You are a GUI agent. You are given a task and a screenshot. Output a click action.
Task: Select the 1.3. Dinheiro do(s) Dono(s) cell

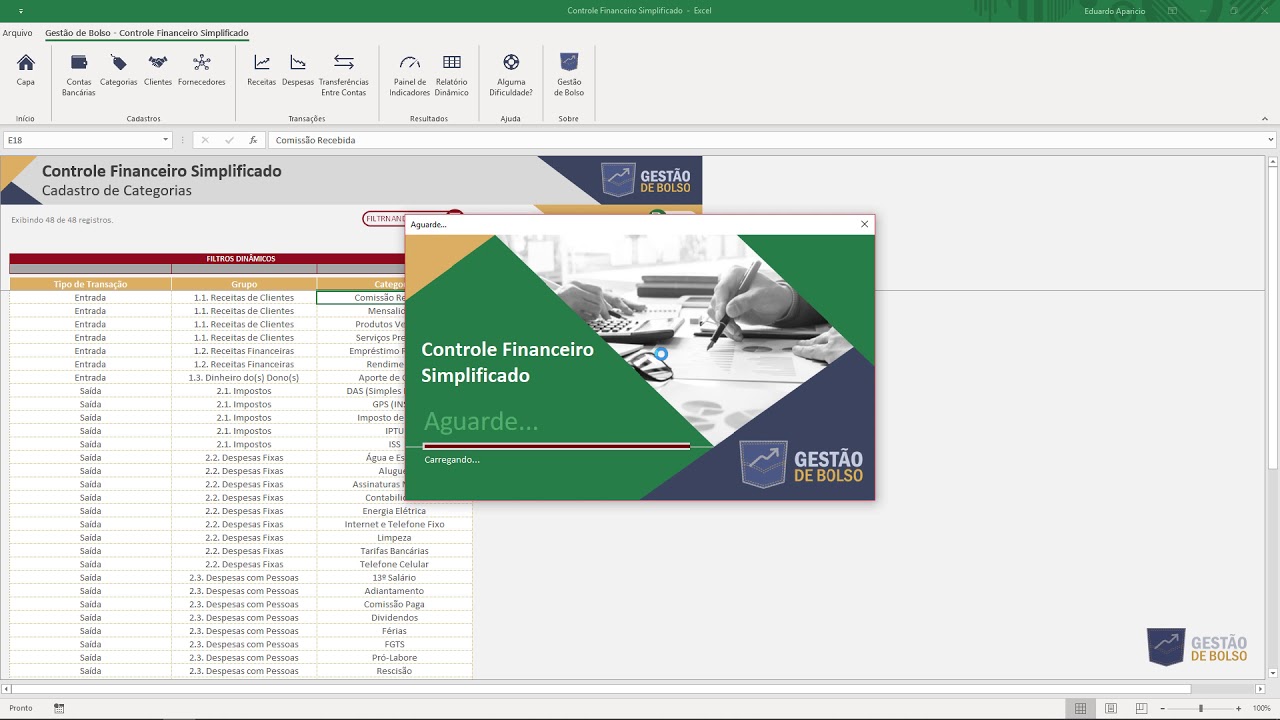(244, 377)
